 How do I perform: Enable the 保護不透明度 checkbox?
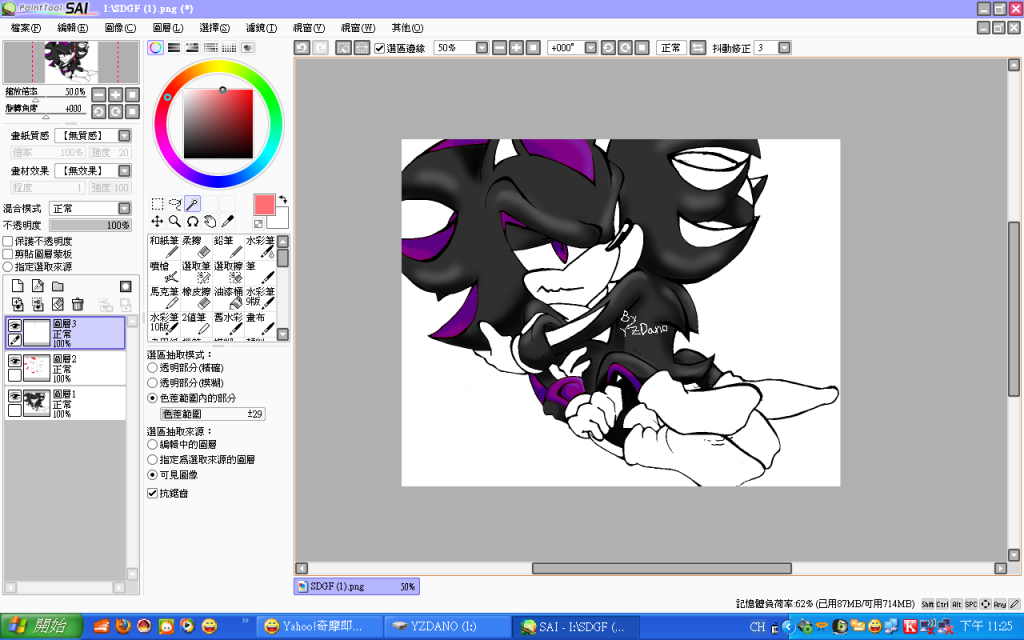pyautogui.click(x=8, y=241)
